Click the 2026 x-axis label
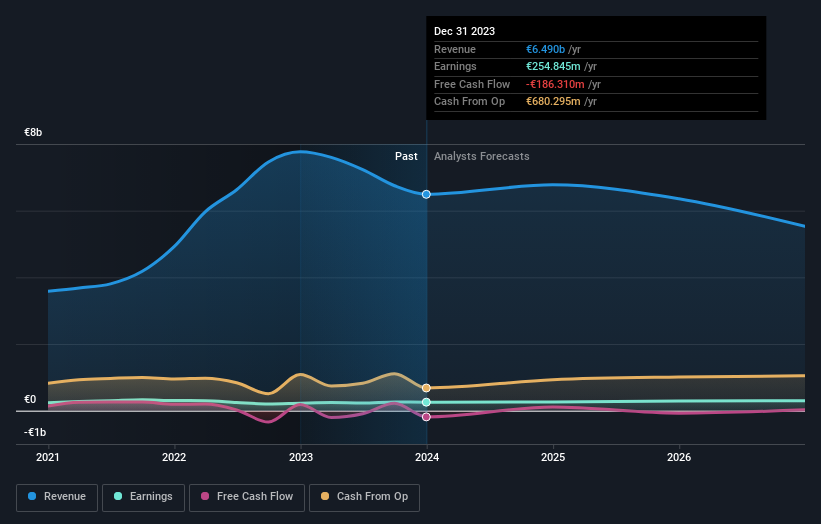This screenshot has width=821, height=524. coord(679,457)
